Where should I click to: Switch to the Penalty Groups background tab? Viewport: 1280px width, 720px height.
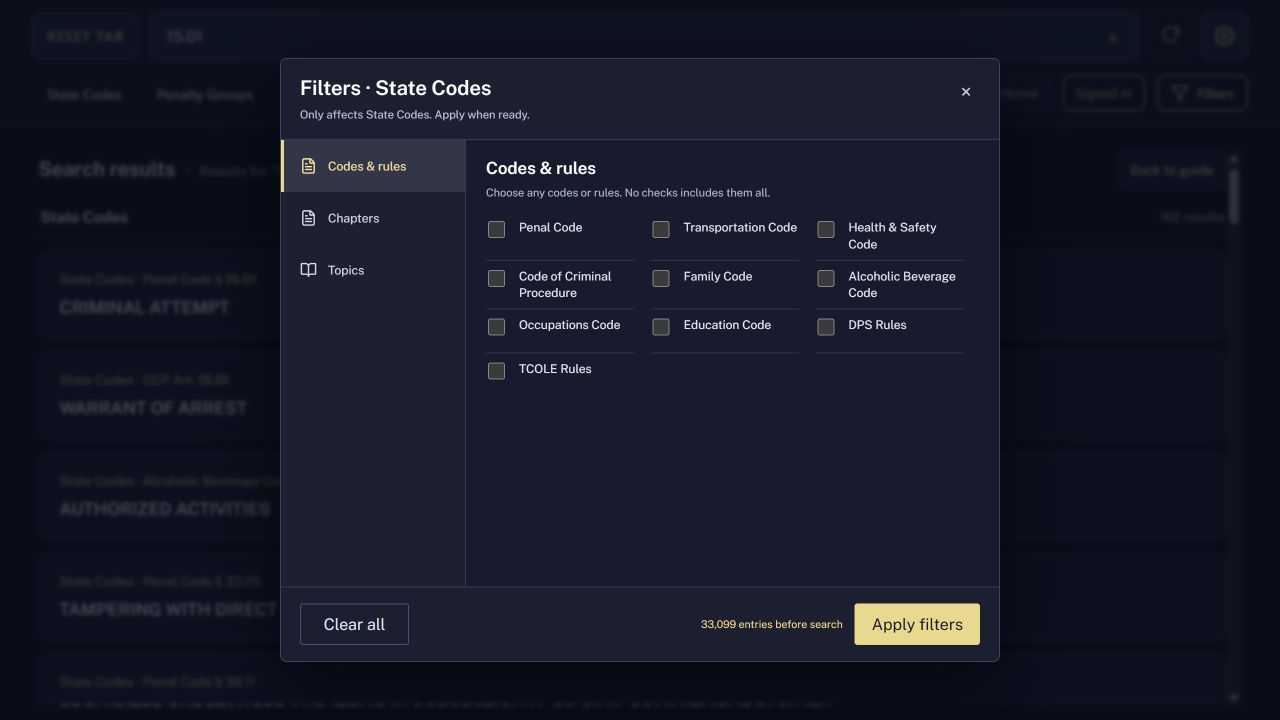pyautogui.click(x=205, y=95)
